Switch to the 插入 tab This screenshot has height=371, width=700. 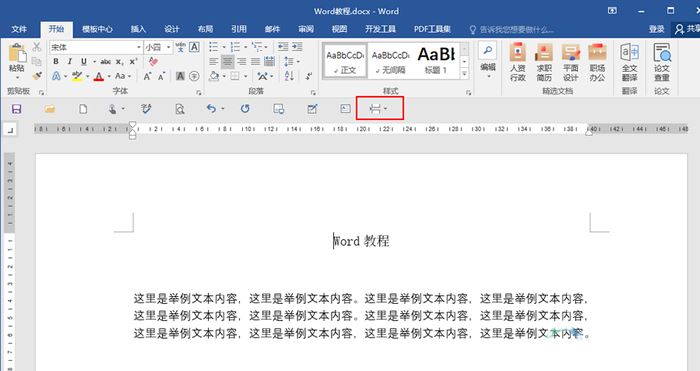click(x=138, y=29)
